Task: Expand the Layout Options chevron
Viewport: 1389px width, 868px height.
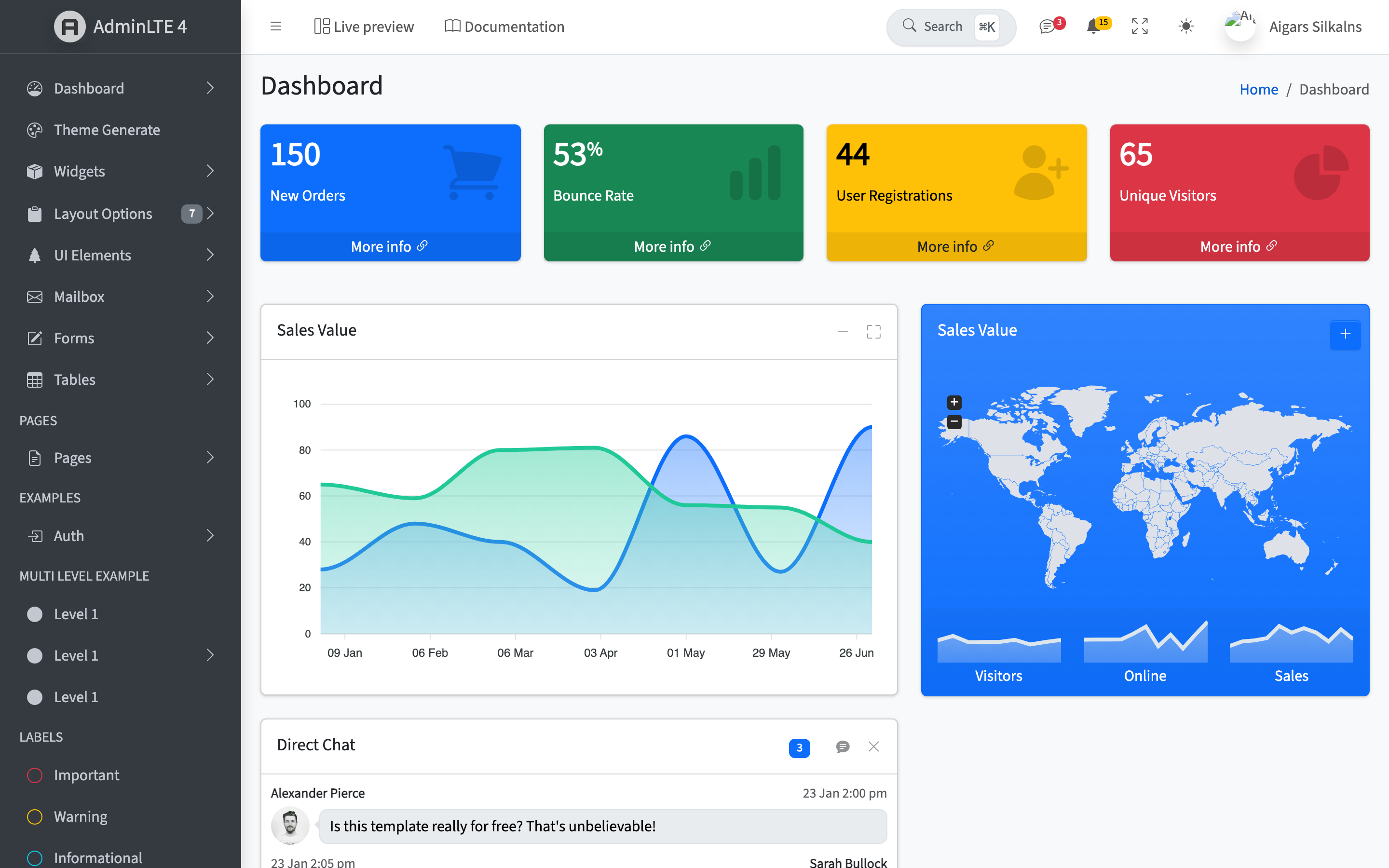Action: pyautogui.click(x=210, y=214)
